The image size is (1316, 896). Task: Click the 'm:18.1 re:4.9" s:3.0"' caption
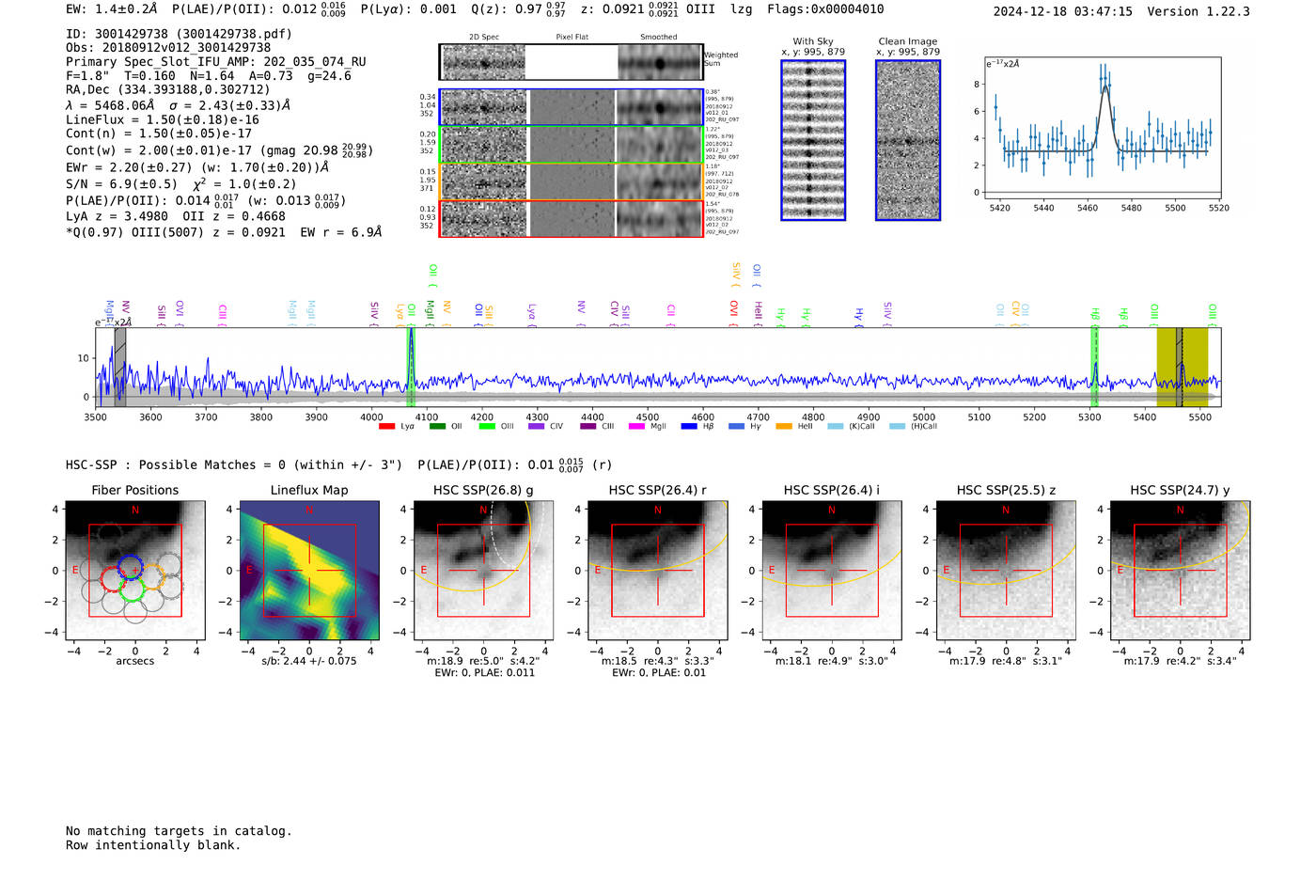click(832, 661)
